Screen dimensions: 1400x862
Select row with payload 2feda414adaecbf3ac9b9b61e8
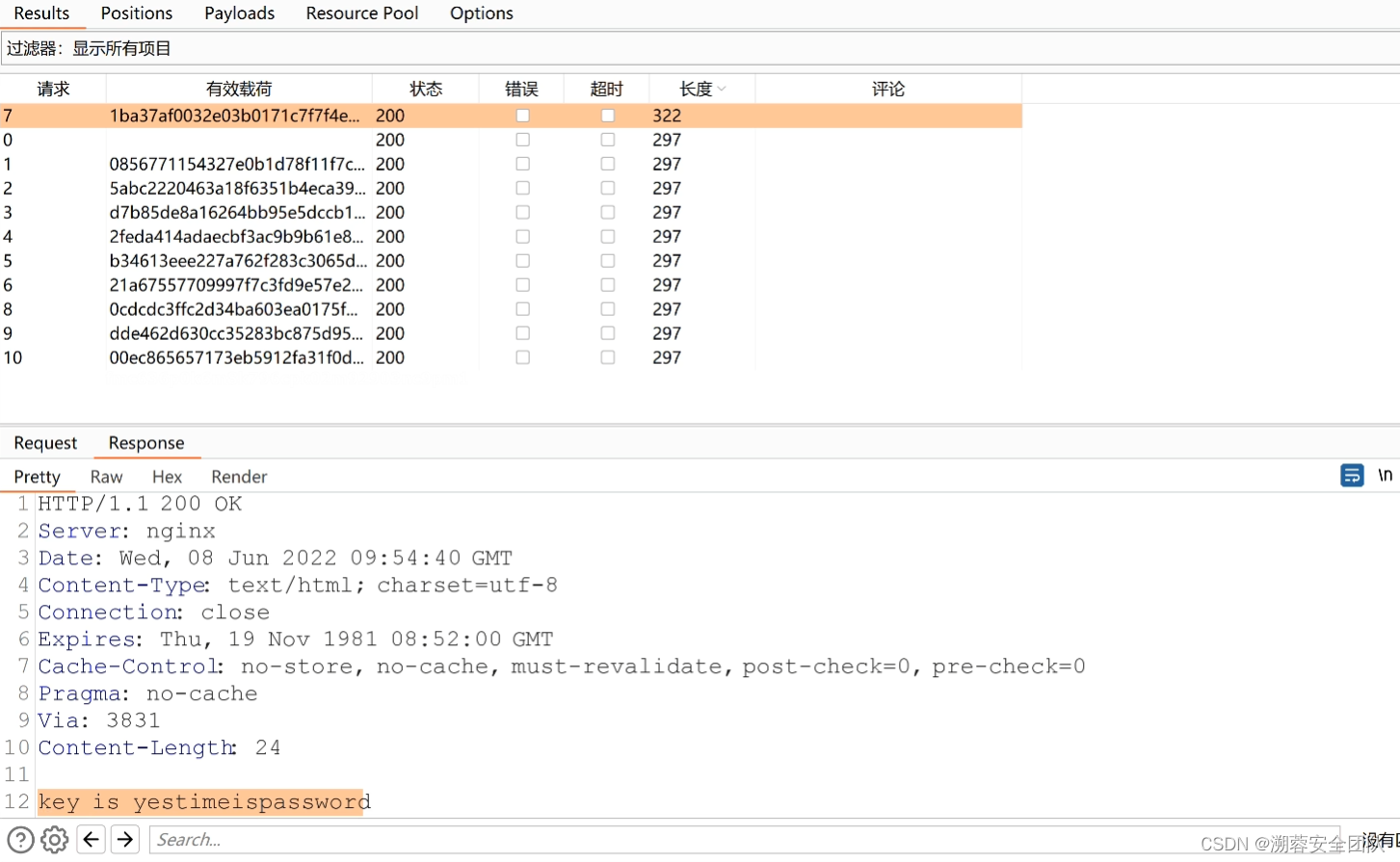511,236
